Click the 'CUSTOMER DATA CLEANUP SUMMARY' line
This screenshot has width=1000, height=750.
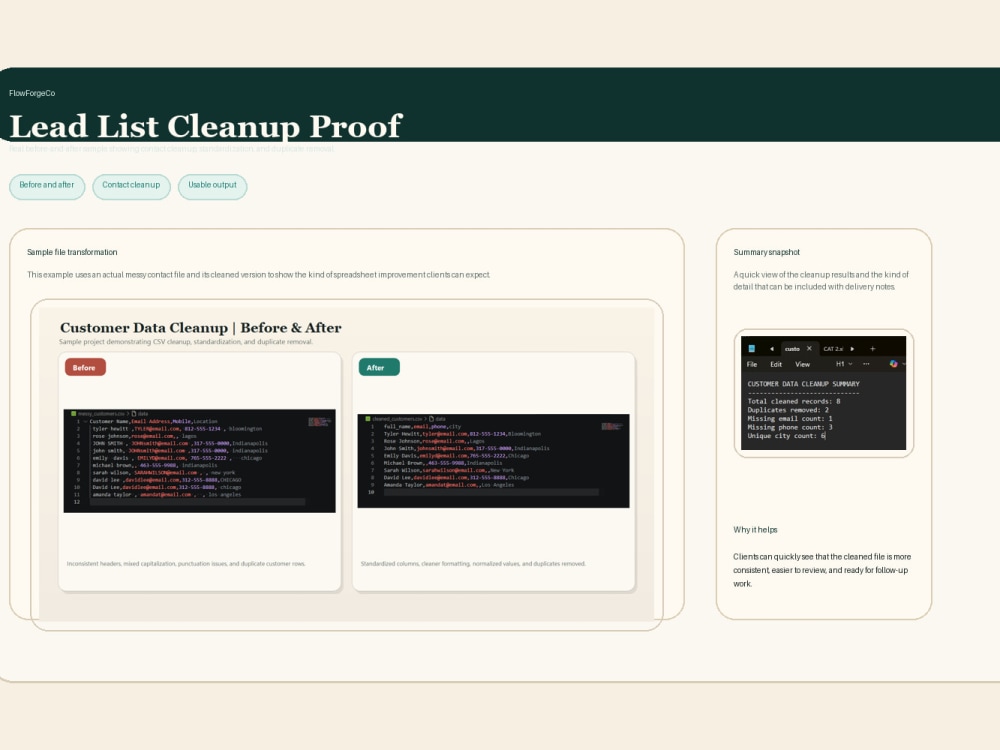(x=804, y=384)
